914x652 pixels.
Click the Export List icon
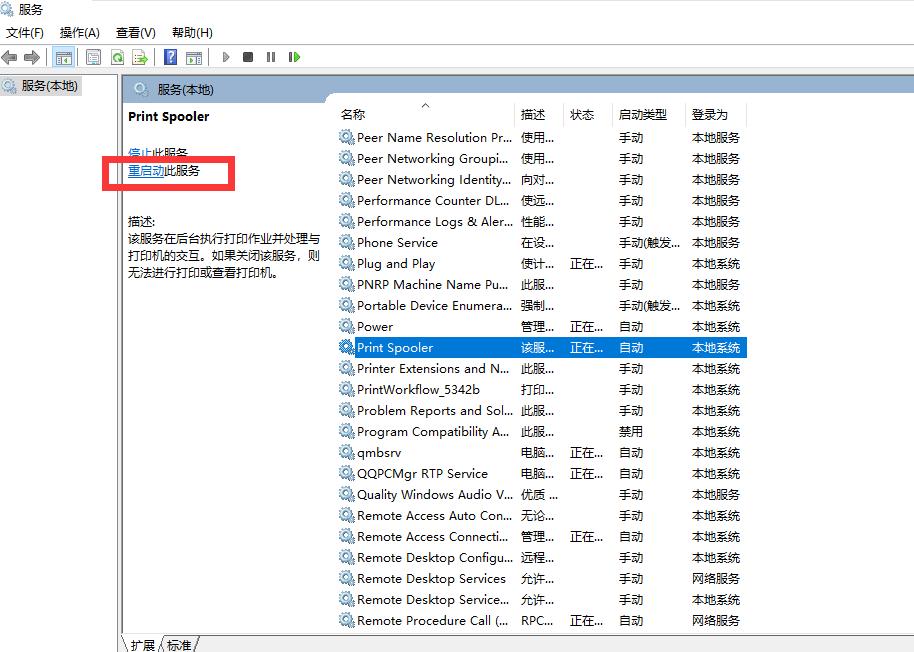tap(141, 57)
